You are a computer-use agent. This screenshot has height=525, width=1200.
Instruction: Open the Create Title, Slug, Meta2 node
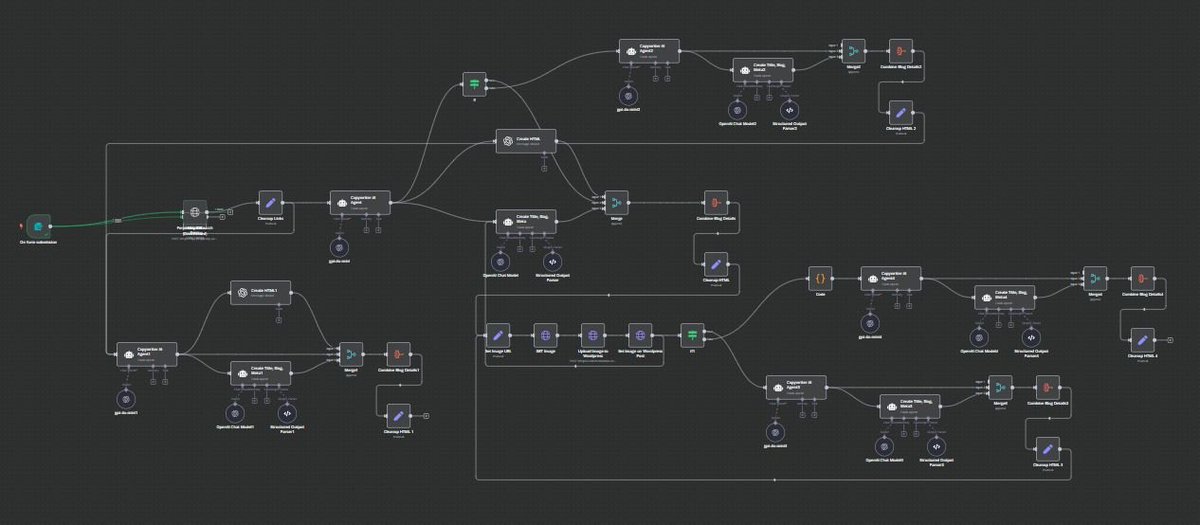point(763,69)
